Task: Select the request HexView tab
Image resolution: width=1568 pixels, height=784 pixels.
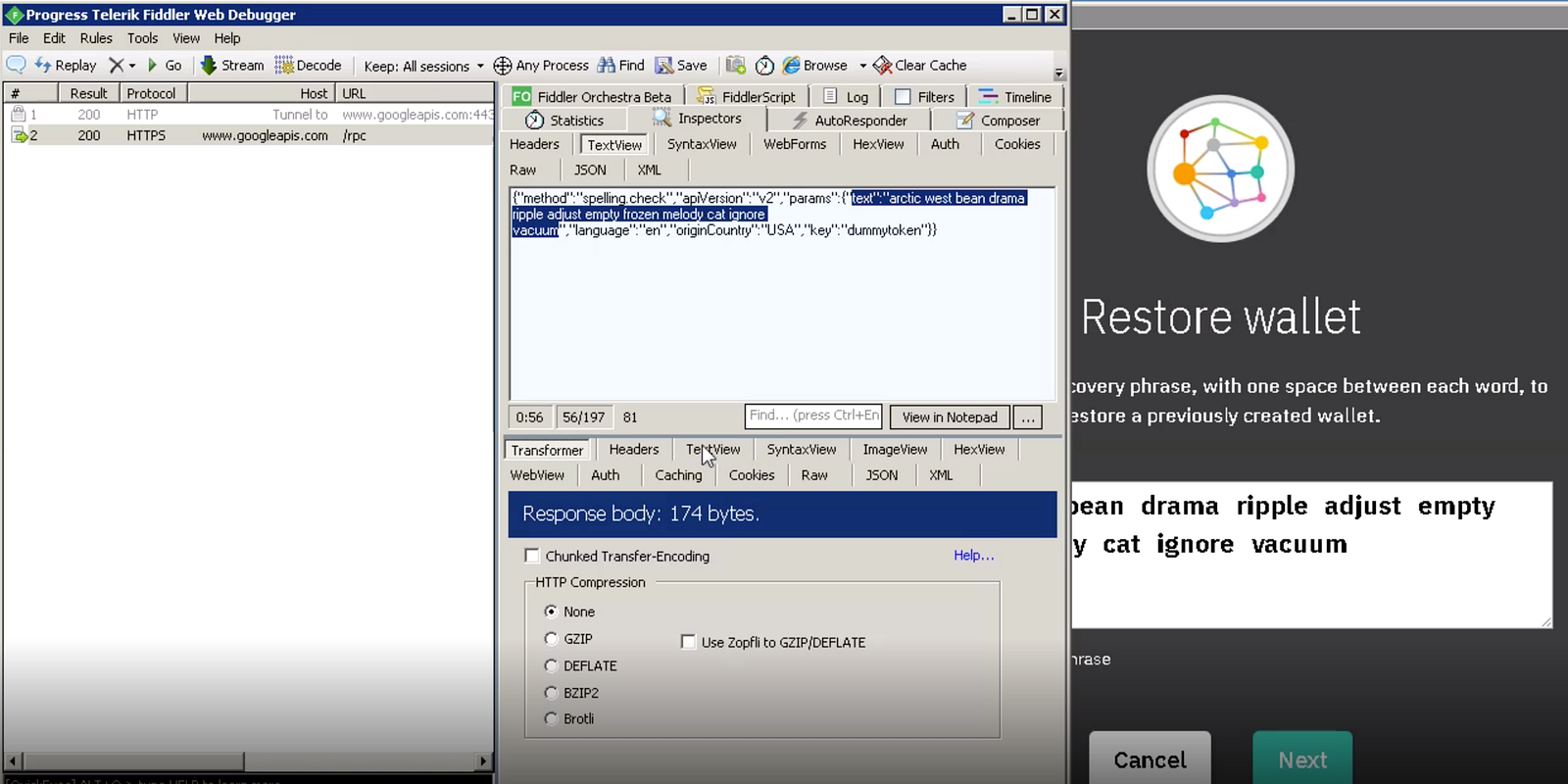Action: (878, 144)
